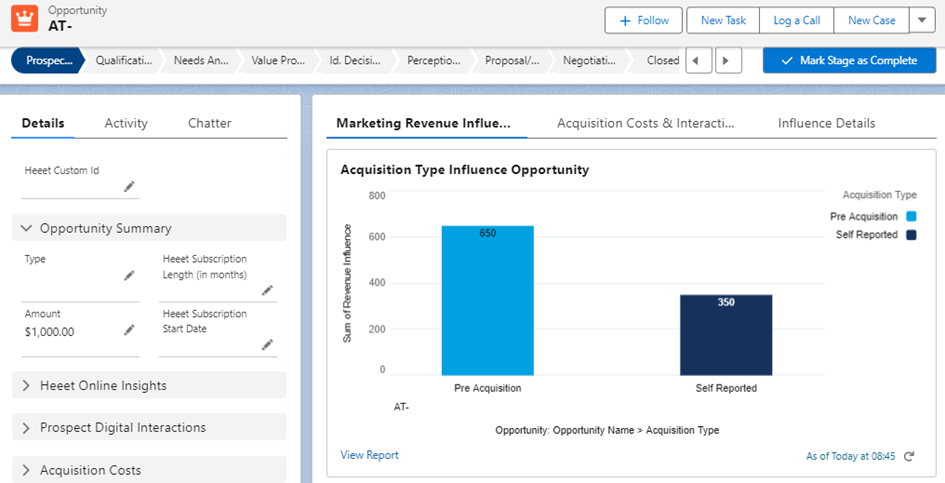Image resolution: width=945 pixels, height=483 pixels.
Task: Click the Self Reported legend color swatch
Action: (x=911, y=235)
